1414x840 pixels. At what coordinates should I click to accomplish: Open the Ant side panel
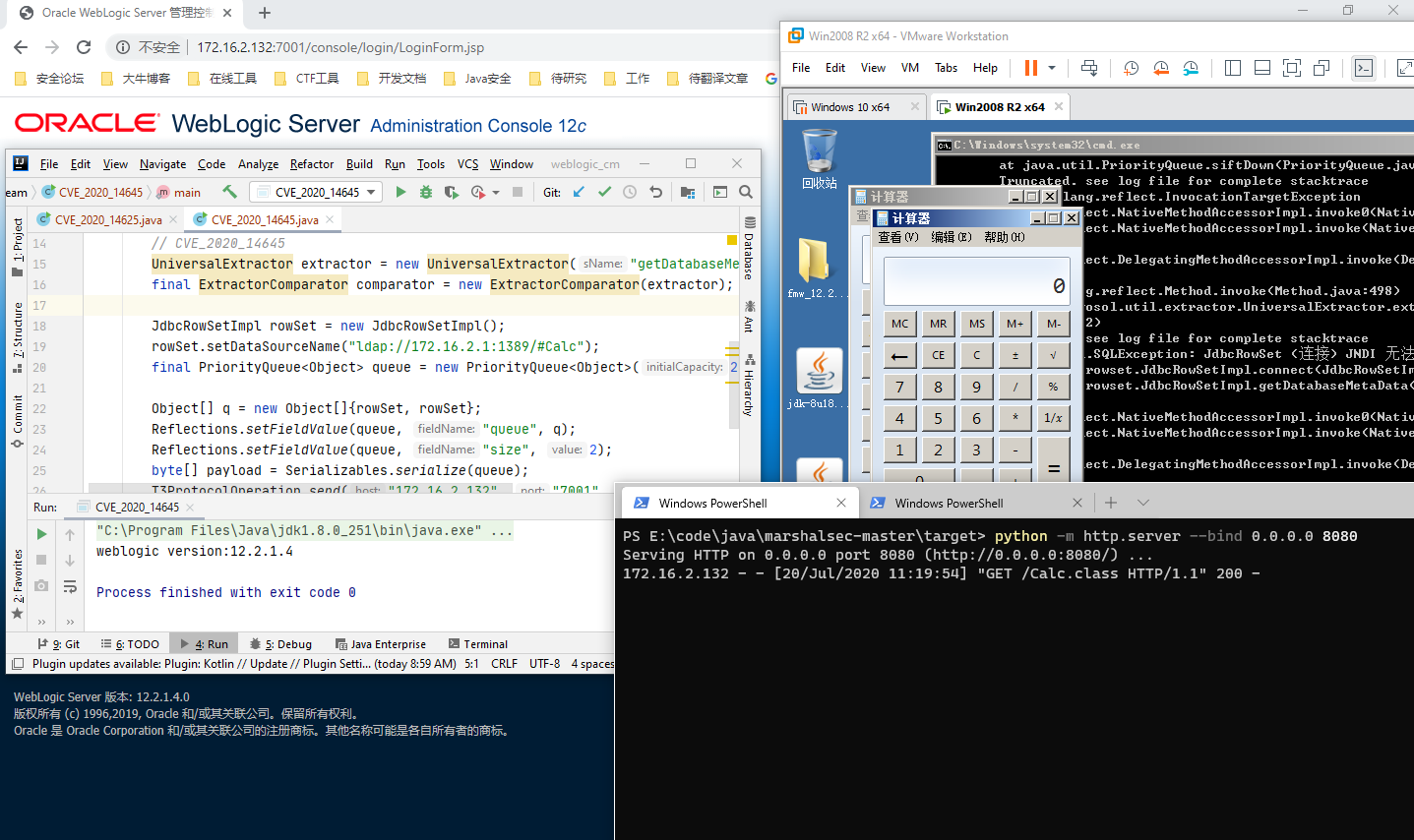(x=750, y=316)
